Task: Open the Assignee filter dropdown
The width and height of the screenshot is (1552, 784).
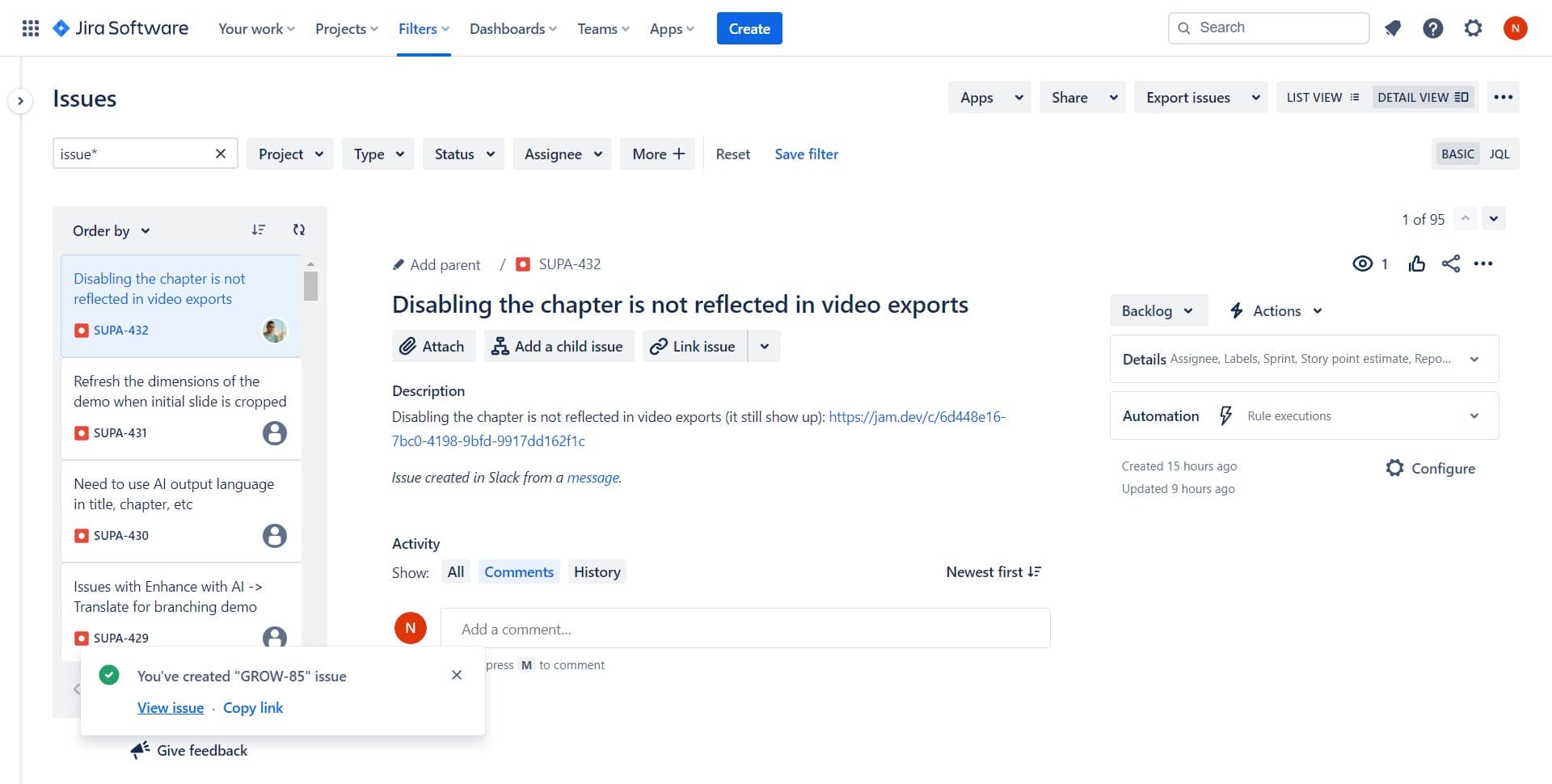Action: click(563, 154)
